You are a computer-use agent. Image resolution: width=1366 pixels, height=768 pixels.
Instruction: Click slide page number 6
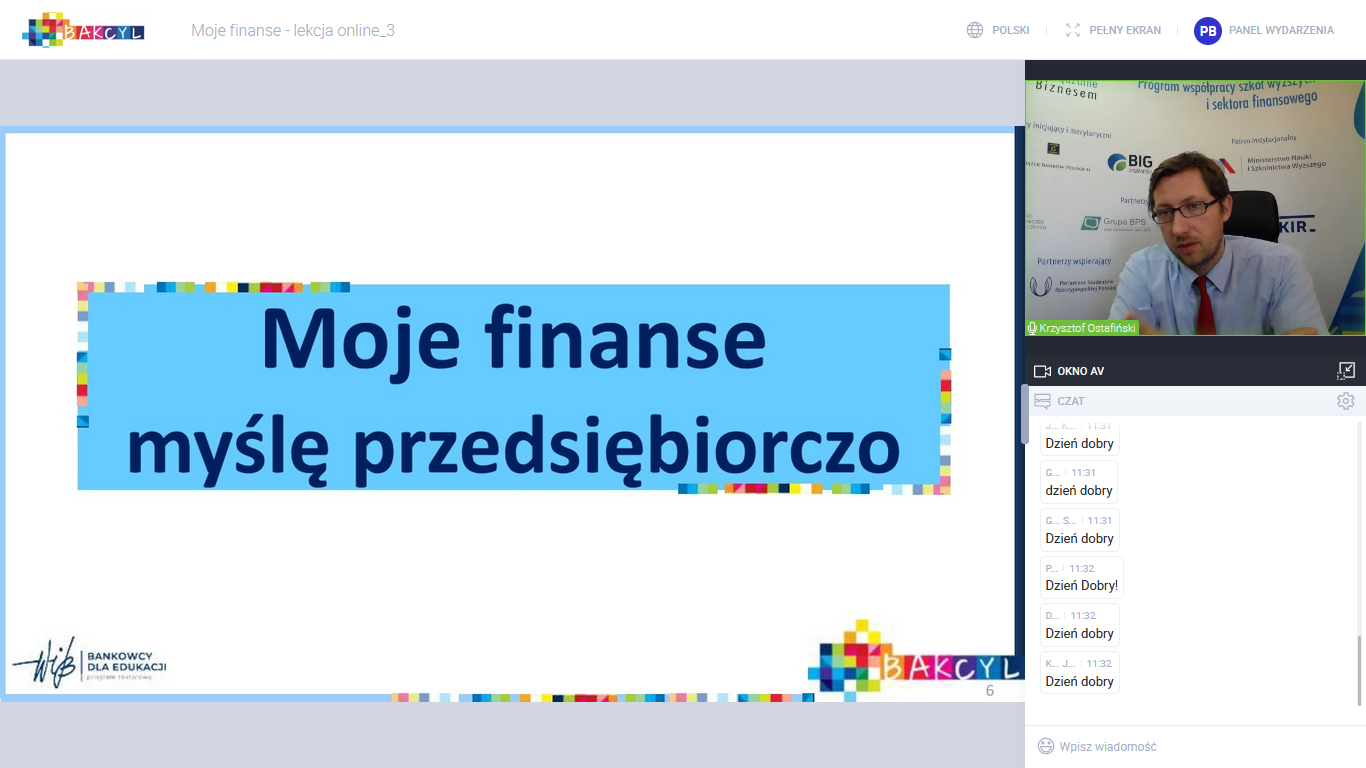click(990, 691)
